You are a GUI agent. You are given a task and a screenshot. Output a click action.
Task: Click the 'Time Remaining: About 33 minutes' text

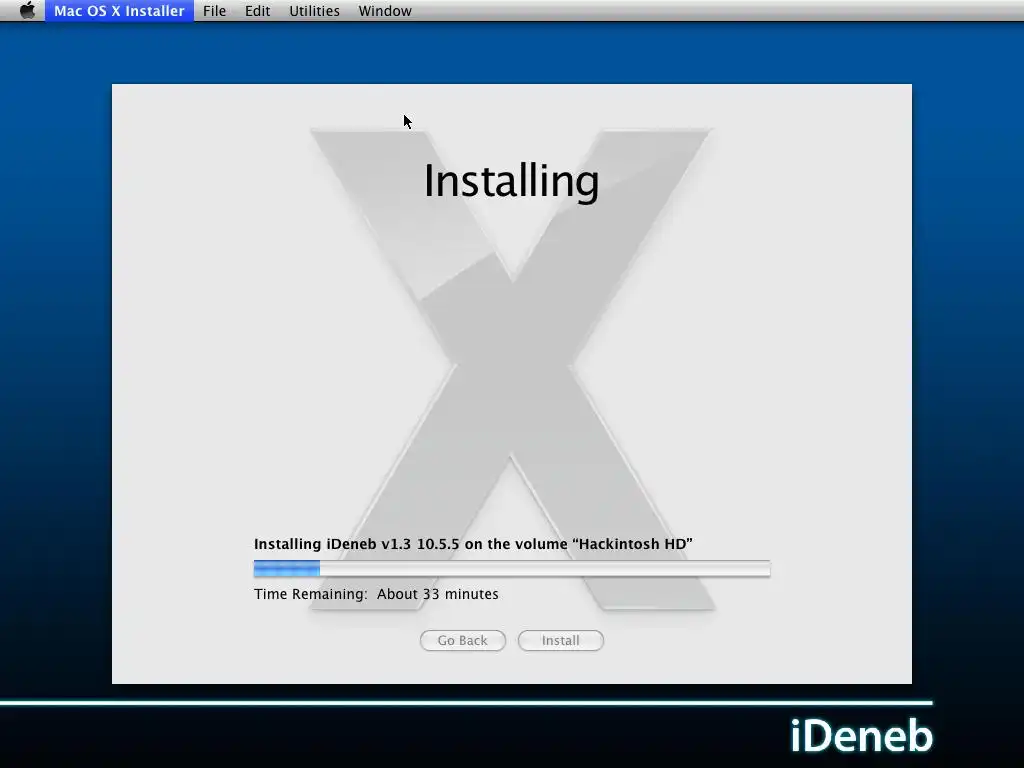(x=376, y=594)
